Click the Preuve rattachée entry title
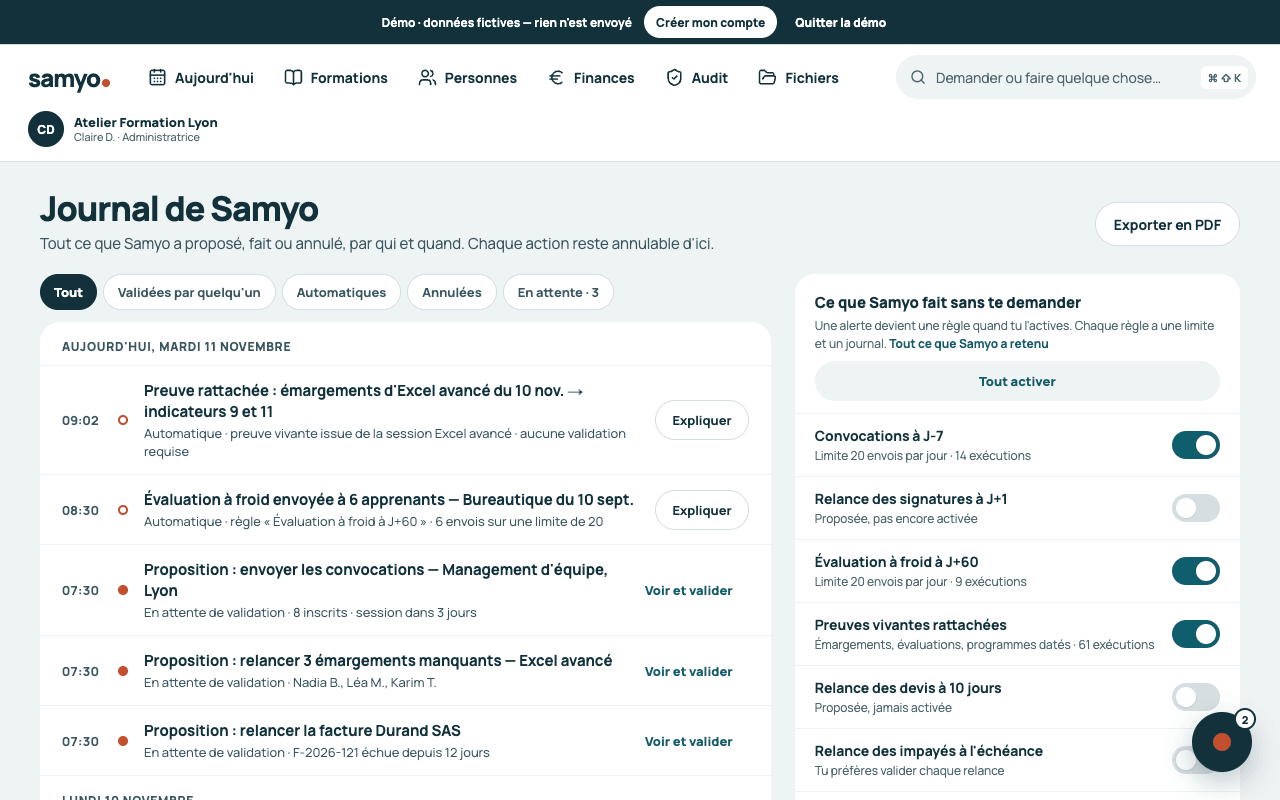1280x800 pixels. point(365,401)
